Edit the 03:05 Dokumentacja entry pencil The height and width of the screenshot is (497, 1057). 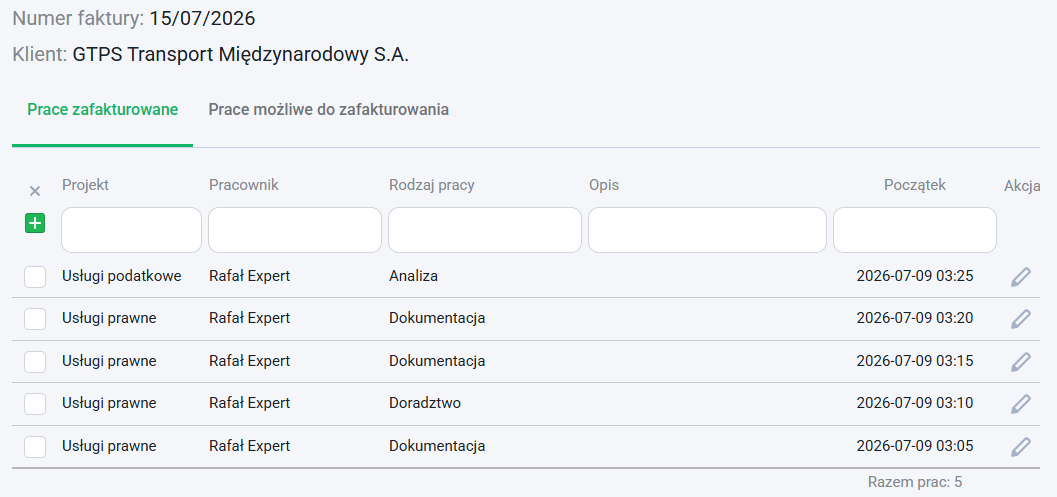pyautogui.click(x=1021, y=446)
